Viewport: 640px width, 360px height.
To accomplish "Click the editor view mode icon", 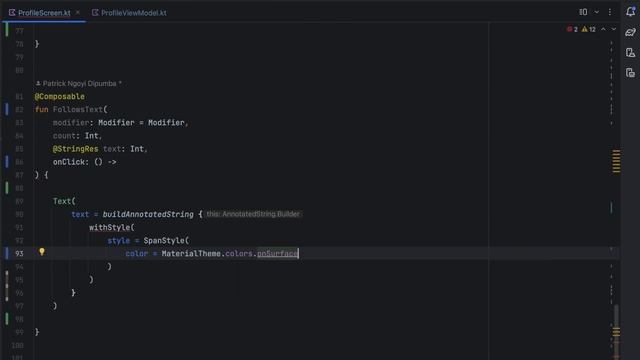I will pyautogui.click(x=583, y=12).
